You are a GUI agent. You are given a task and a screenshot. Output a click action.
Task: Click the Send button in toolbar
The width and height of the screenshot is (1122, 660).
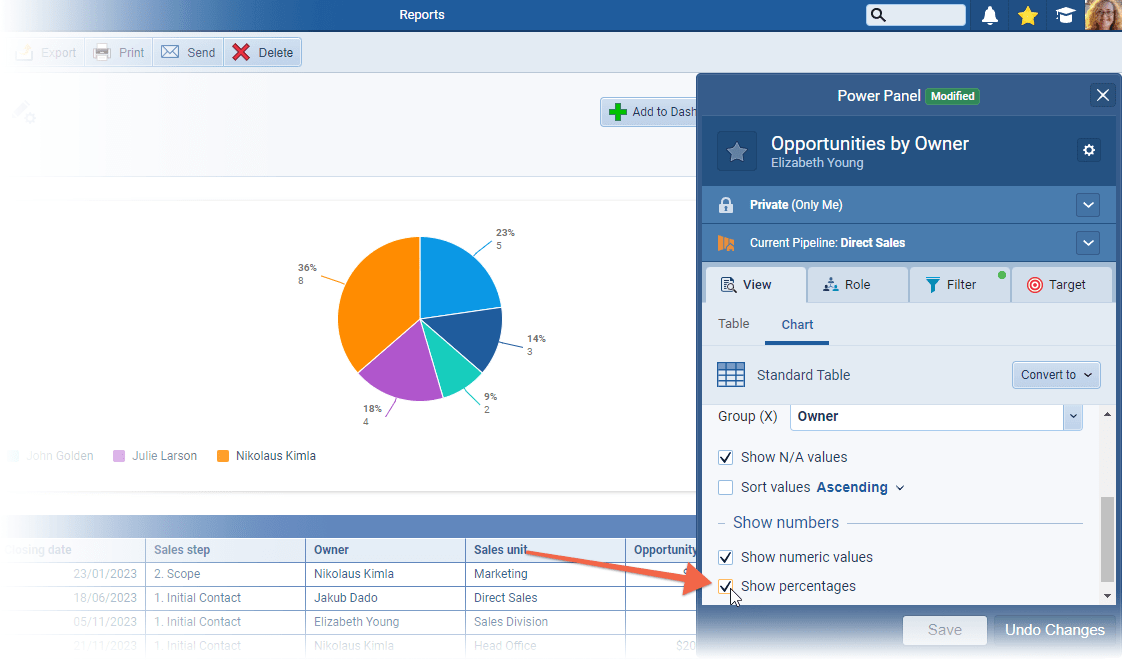point(188,53)
